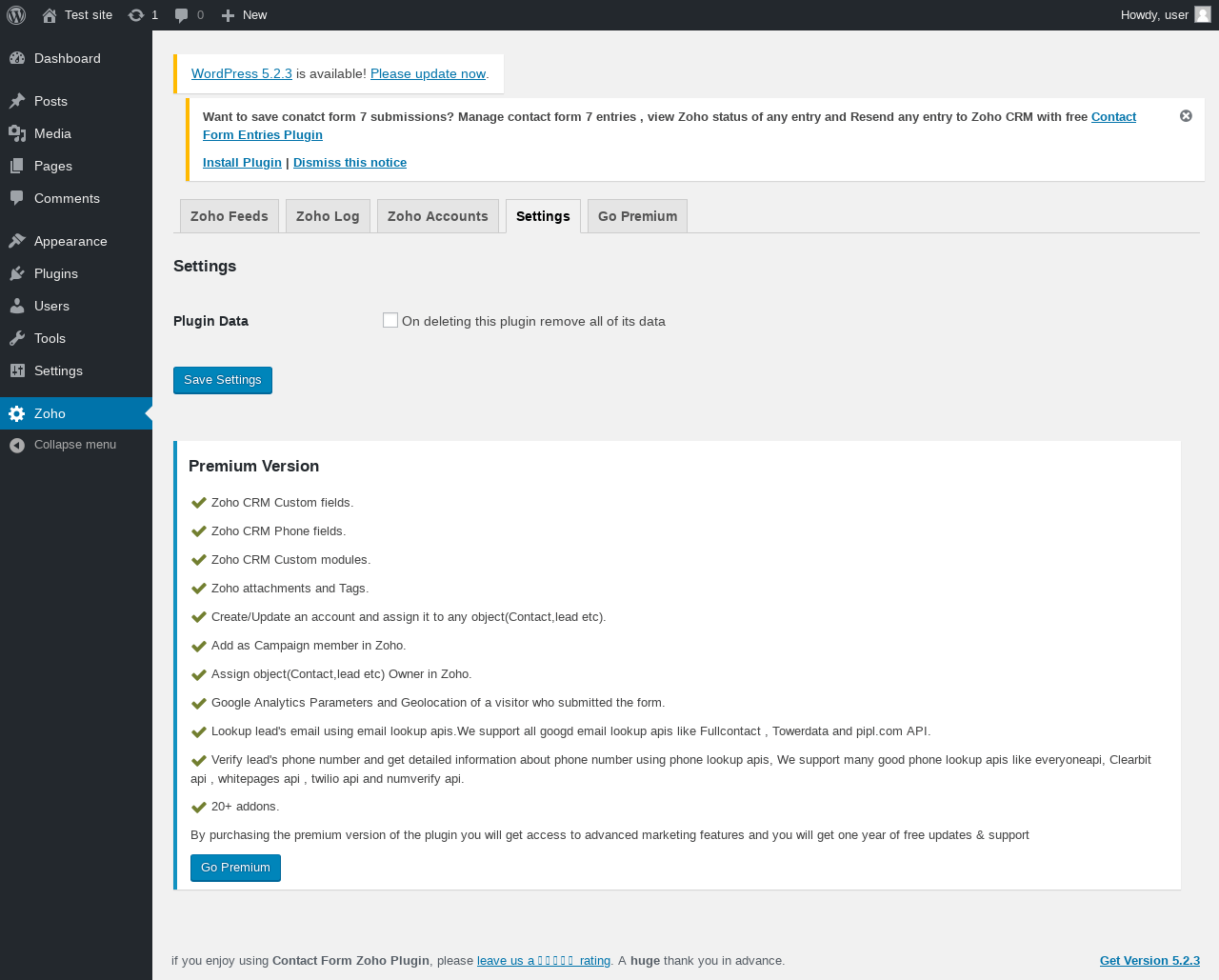Screen dimensions: 1219x980
Task: Open the Test site home icon
Action: pos(50,15)
